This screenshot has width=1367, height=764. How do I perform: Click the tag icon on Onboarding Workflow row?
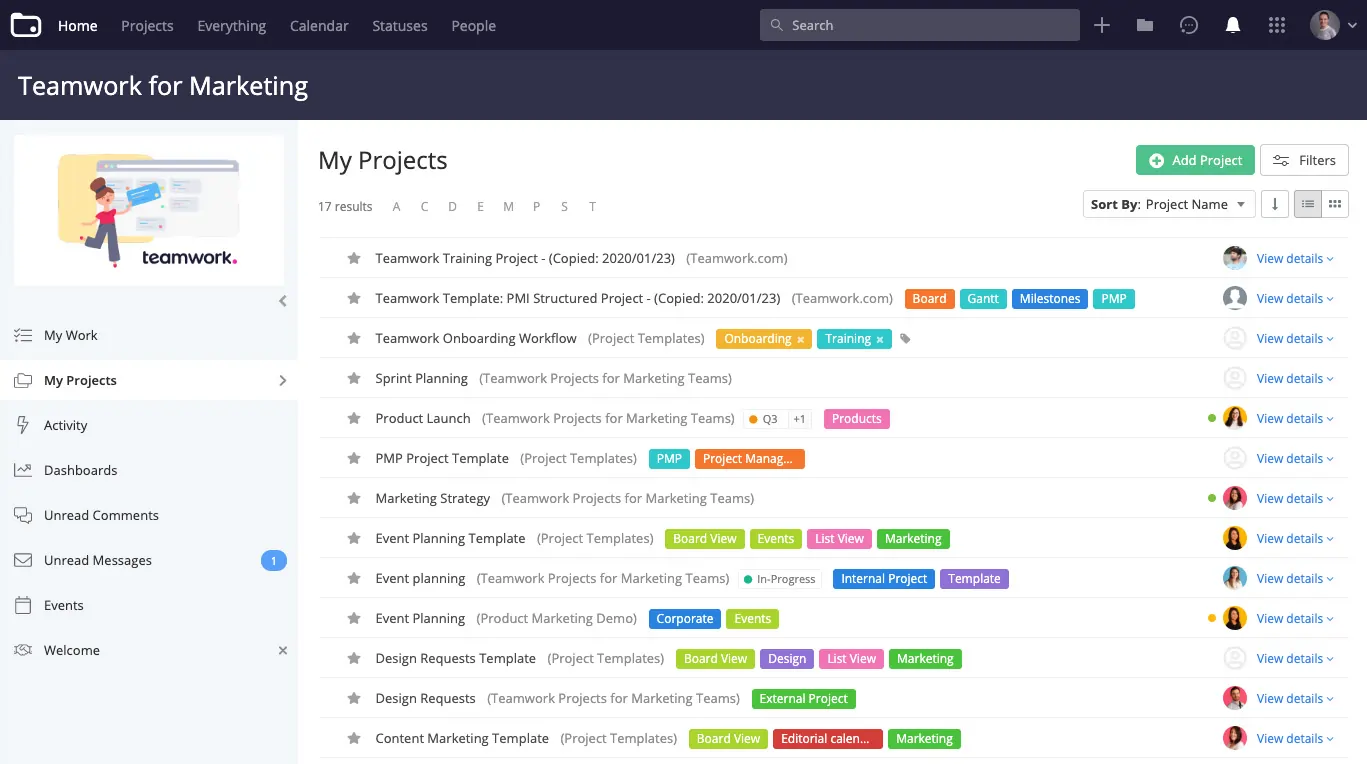pos(905,339)
